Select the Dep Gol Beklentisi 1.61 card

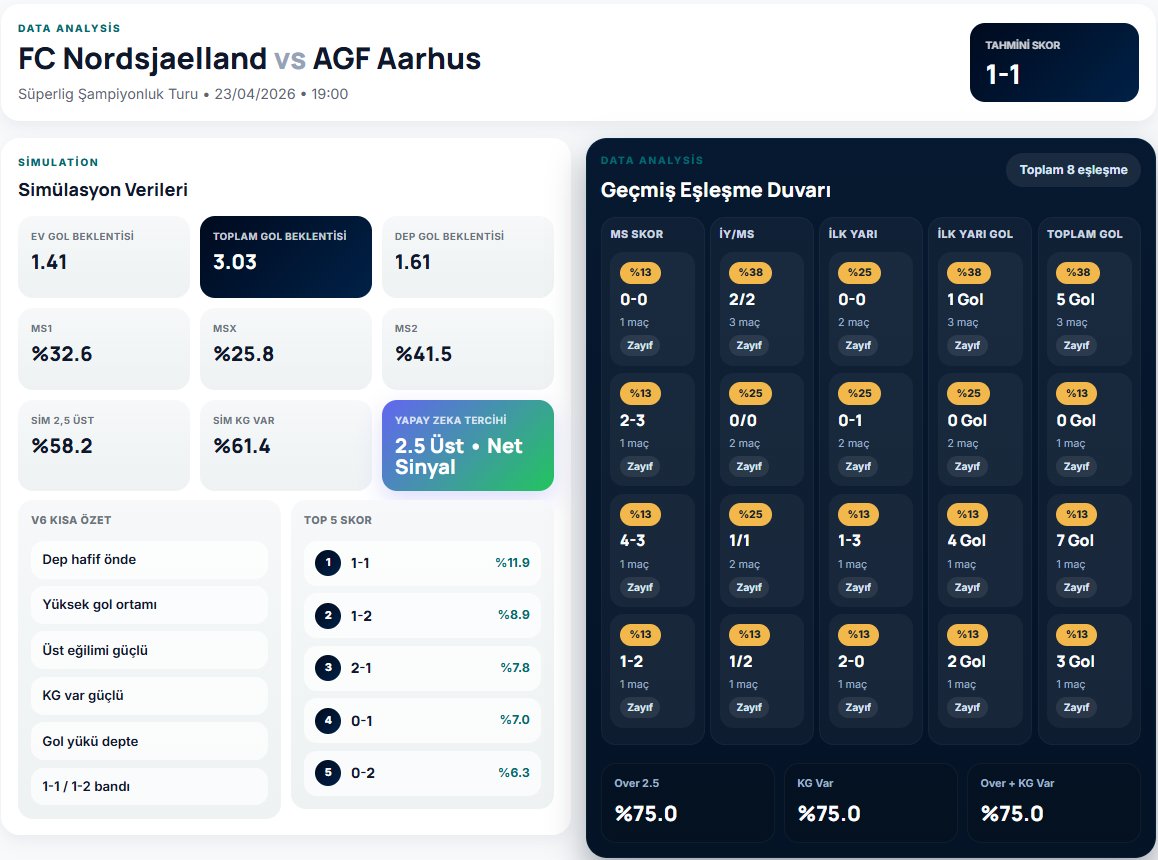pos(467,256)
